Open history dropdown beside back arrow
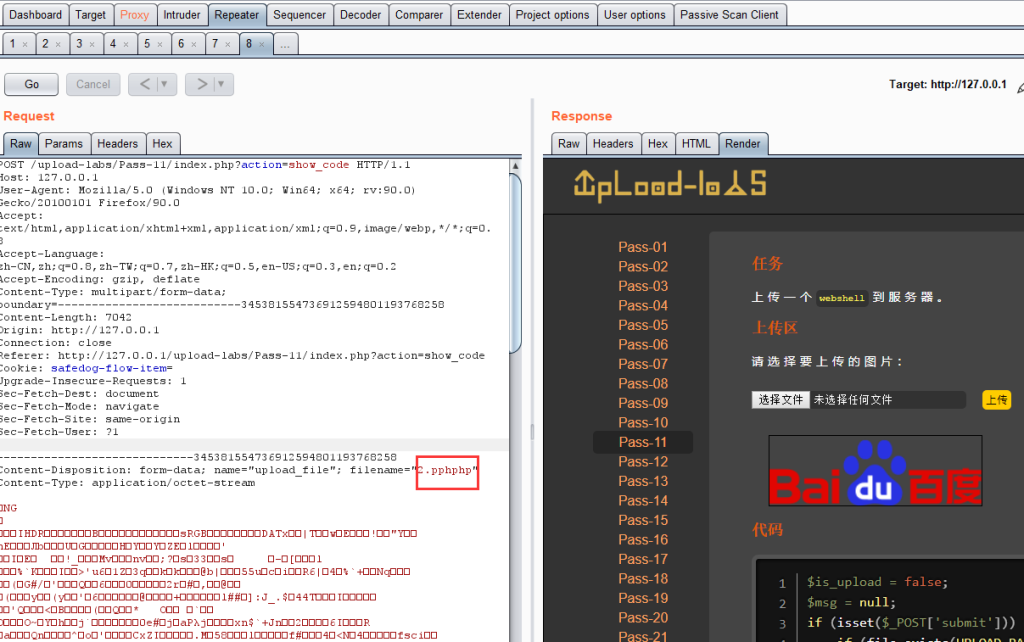The height and width of the screenshot is (642, 1024). coord(164,84)
